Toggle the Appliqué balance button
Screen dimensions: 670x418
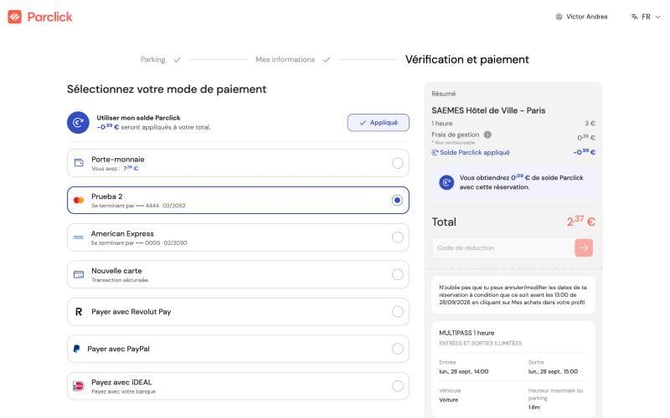pyautogui.click(x=378, y=123)
